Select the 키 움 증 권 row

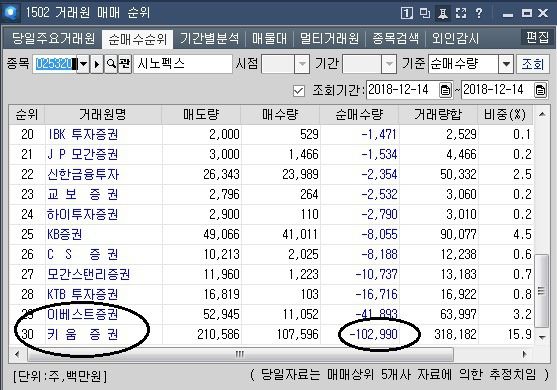pos(271,334)
